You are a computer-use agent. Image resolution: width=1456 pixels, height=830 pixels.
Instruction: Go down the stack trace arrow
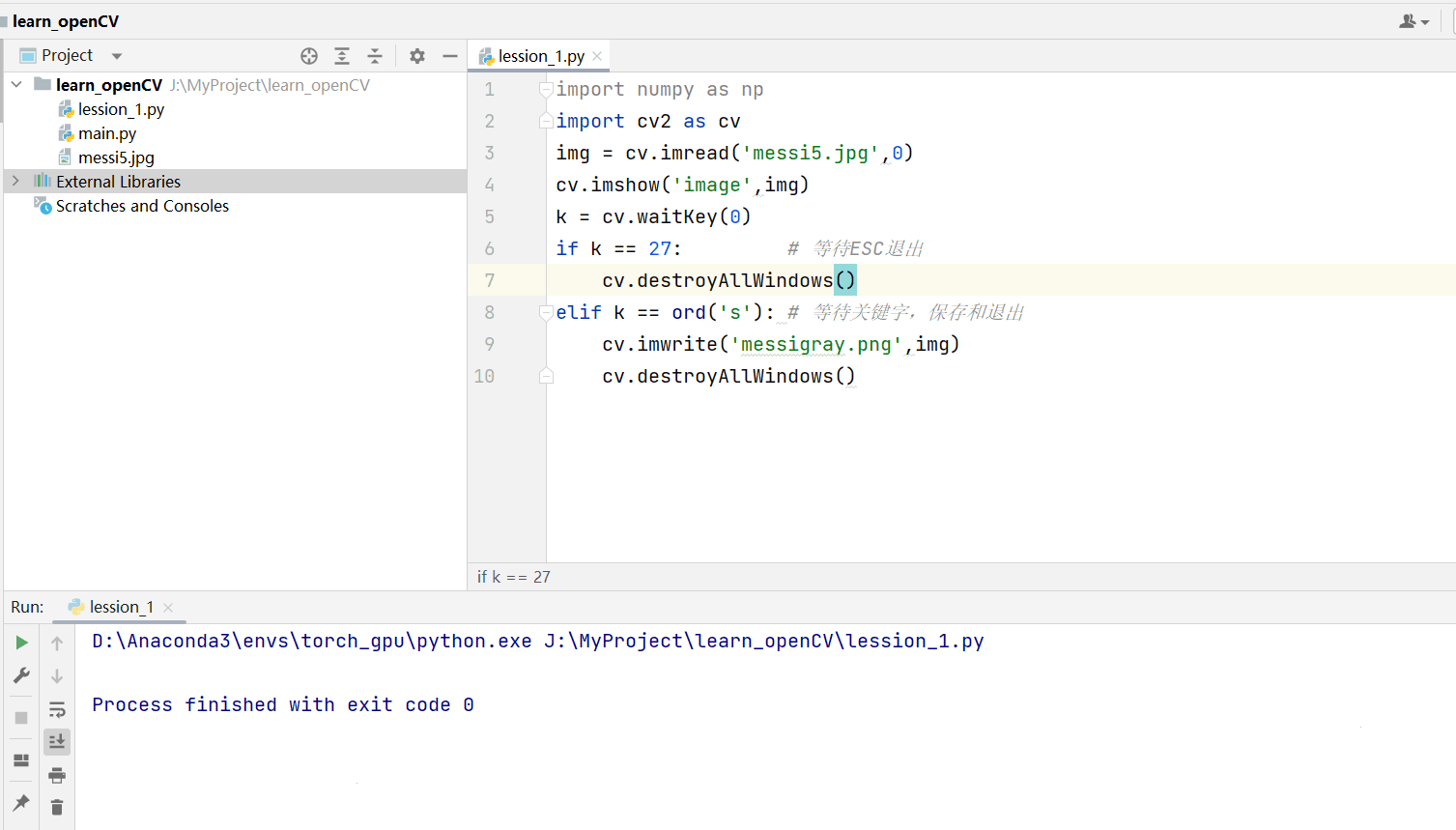tap(57, 676)
